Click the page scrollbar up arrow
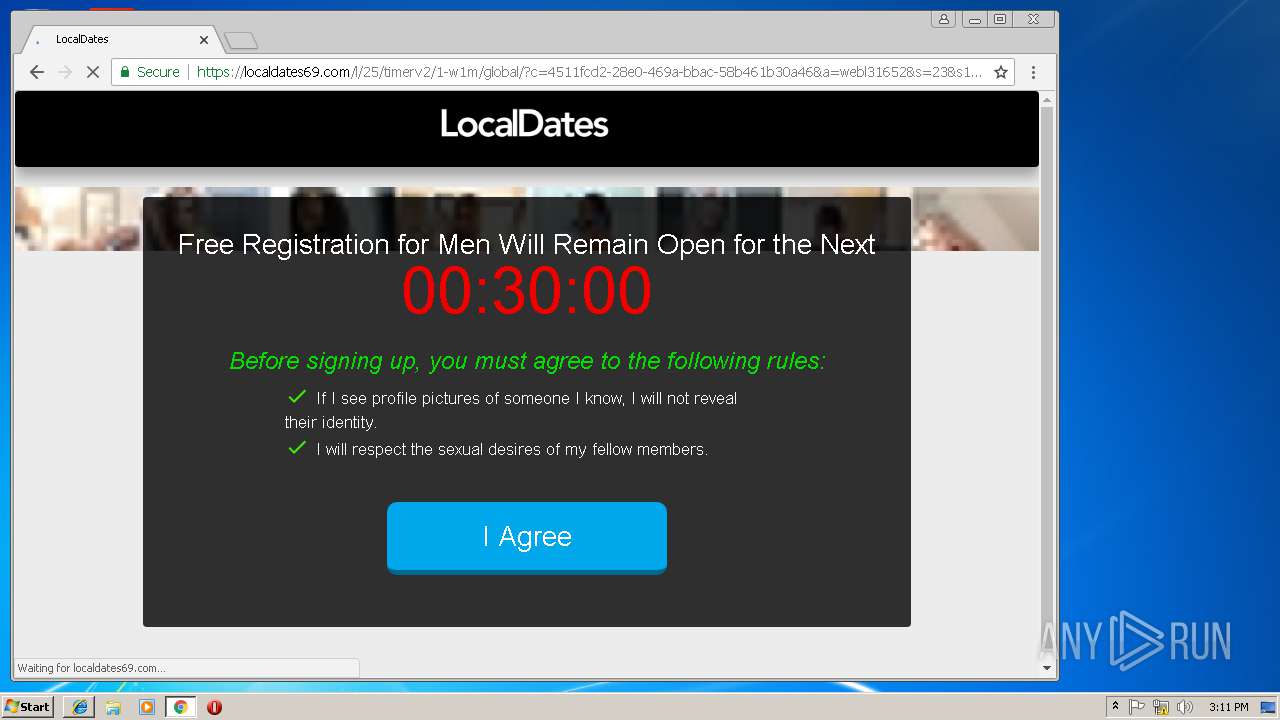1280x720 pixels. coord(1047,100)
